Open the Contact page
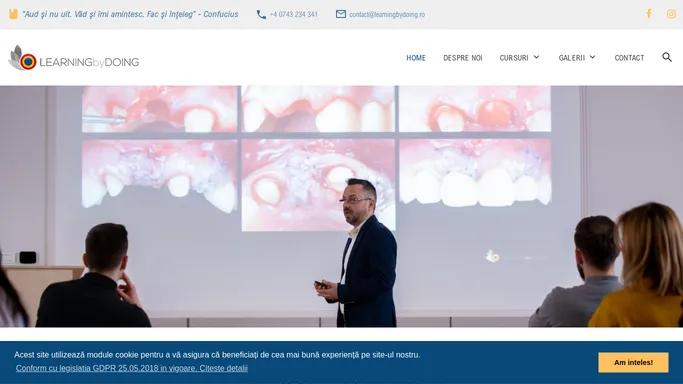The height and width of the screenshot is (384, 683). 629,57
